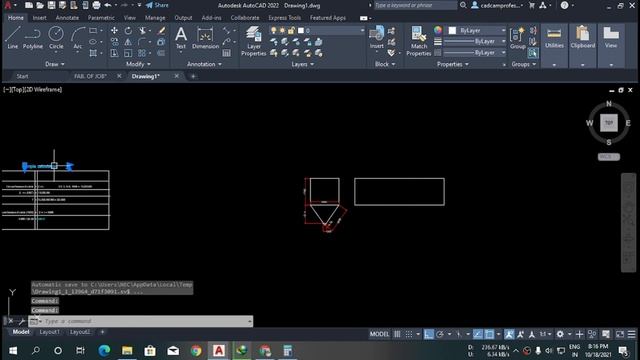Viewport: 640px width, 360px height.
Task: Click the Plot (print) icon in quick access toolbar
Action: click(96, 5)
